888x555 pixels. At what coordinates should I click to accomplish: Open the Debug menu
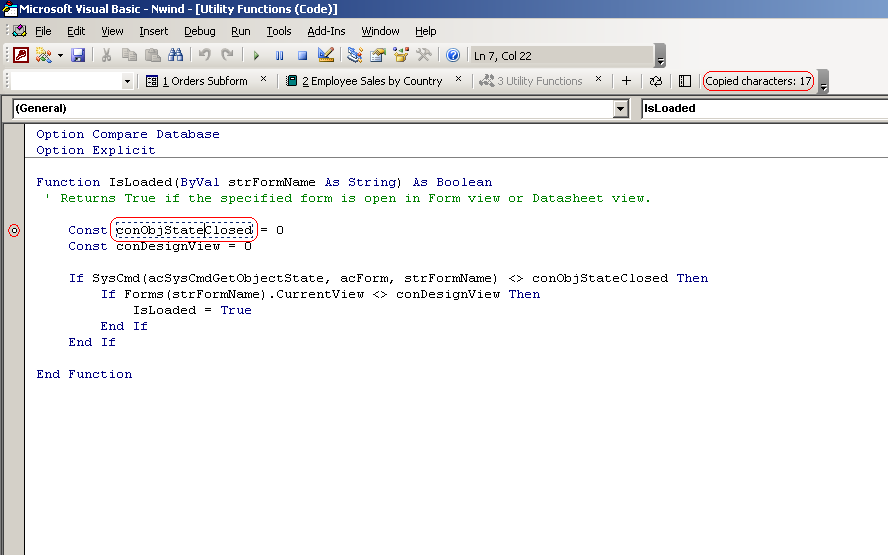pyautogui.click(x=200, y=31)
